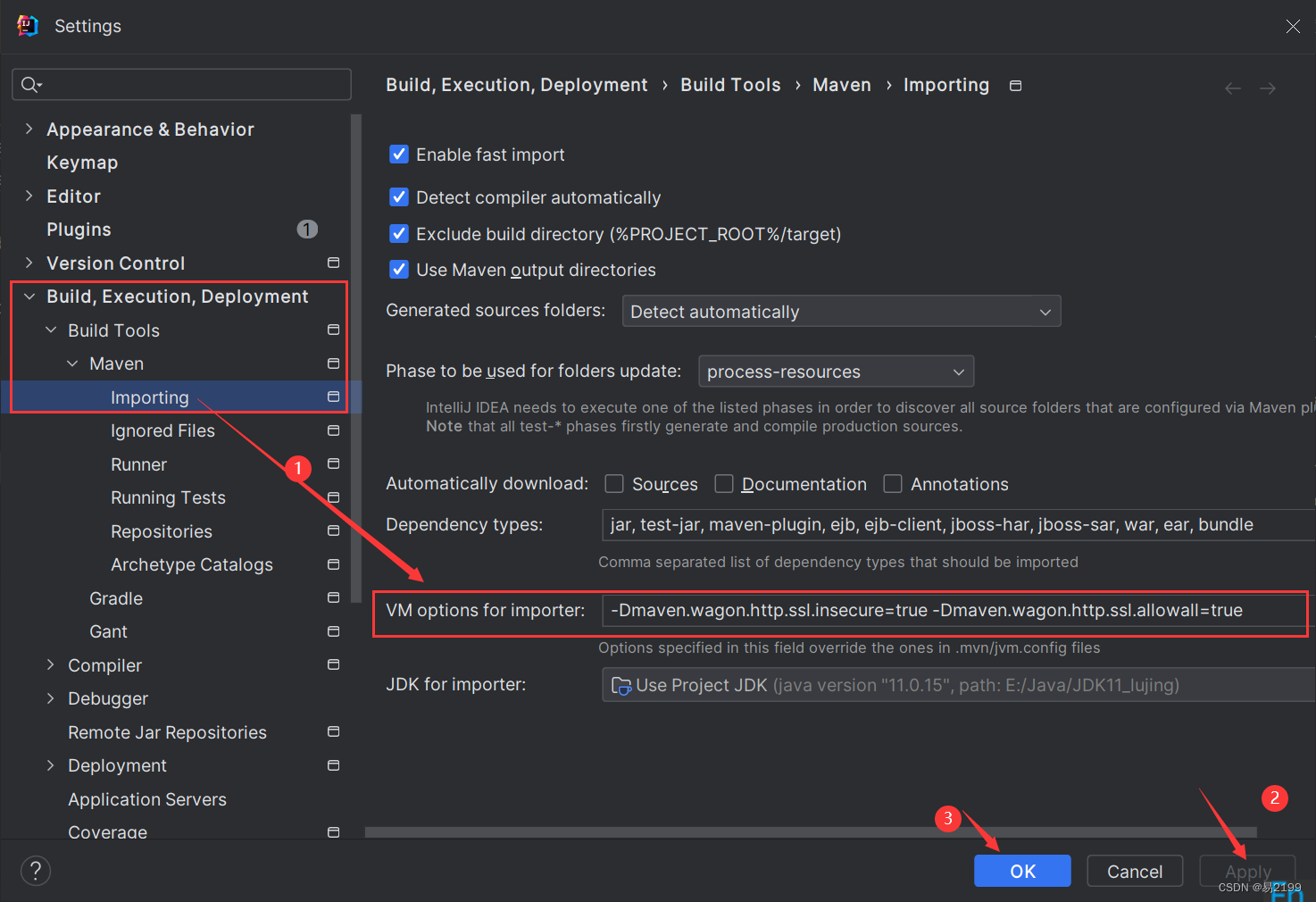
Task: Click the IntelliJ IDEA logo in the title bar
Action: coord(27,25)
